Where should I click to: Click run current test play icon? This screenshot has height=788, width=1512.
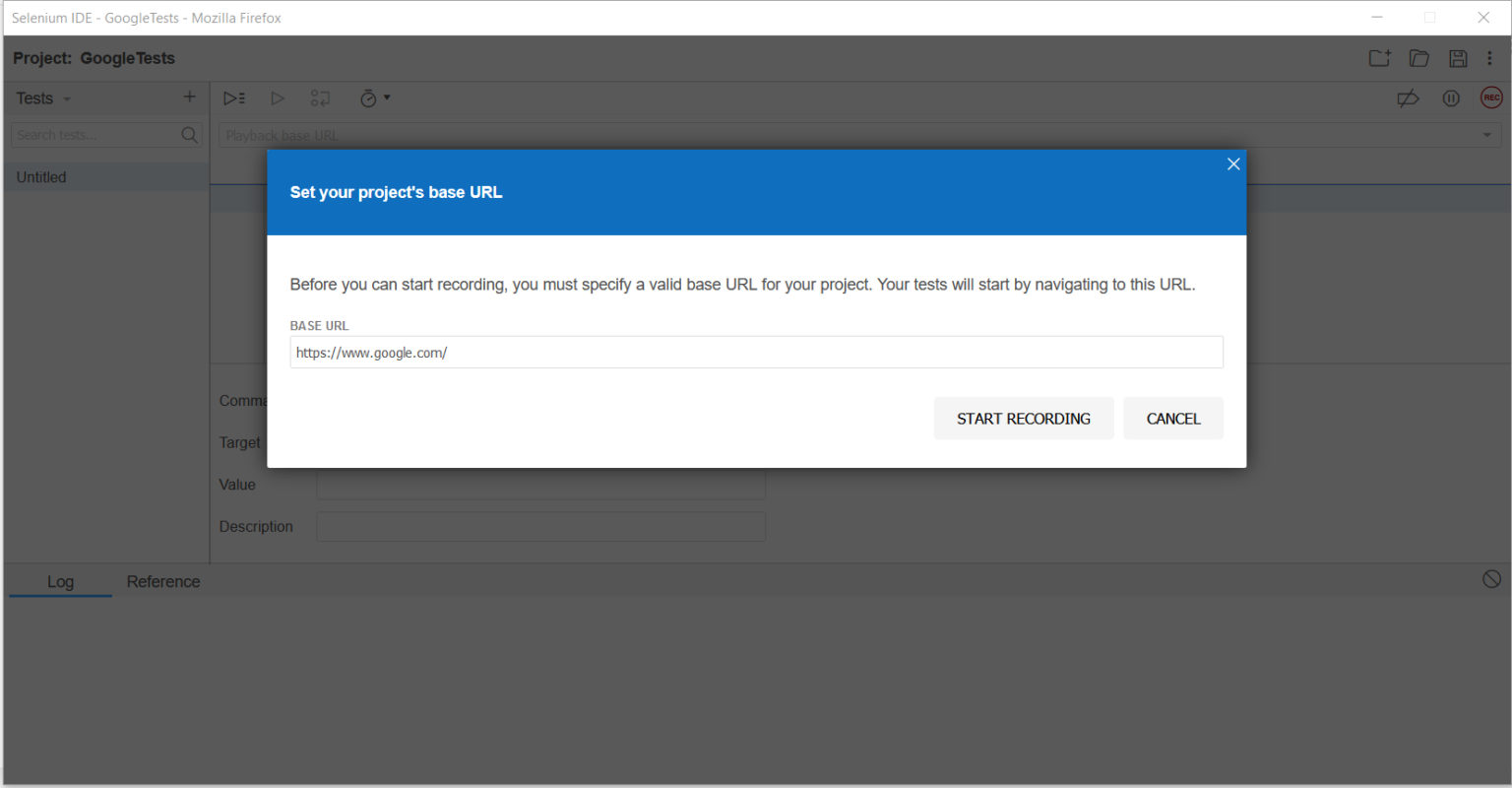278,98
